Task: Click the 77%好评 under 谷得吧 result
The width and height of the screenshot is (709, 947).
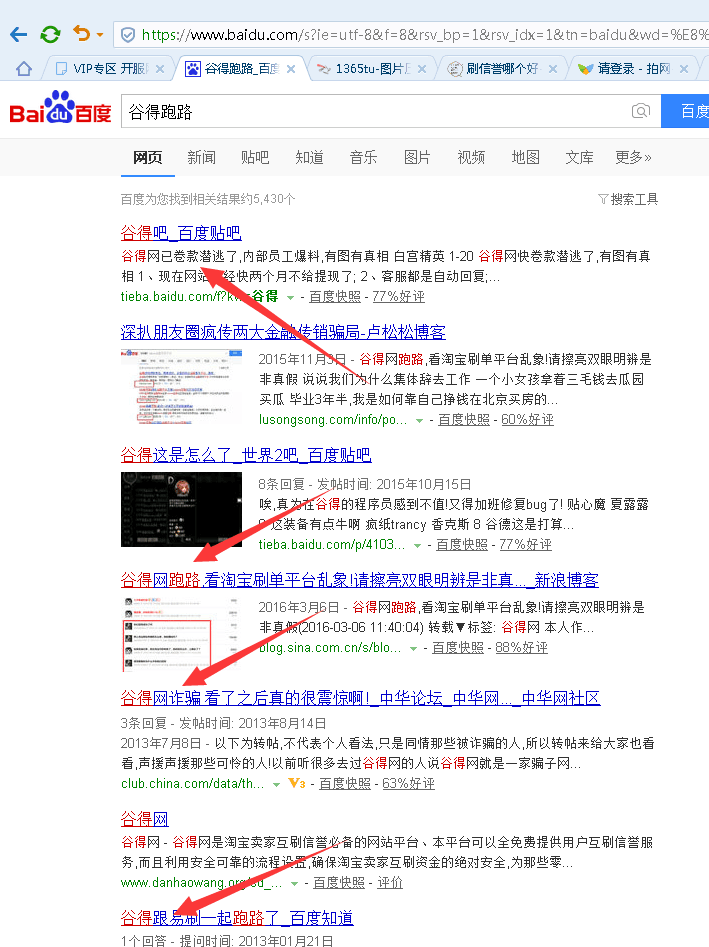Action: (x=399, y=297)
